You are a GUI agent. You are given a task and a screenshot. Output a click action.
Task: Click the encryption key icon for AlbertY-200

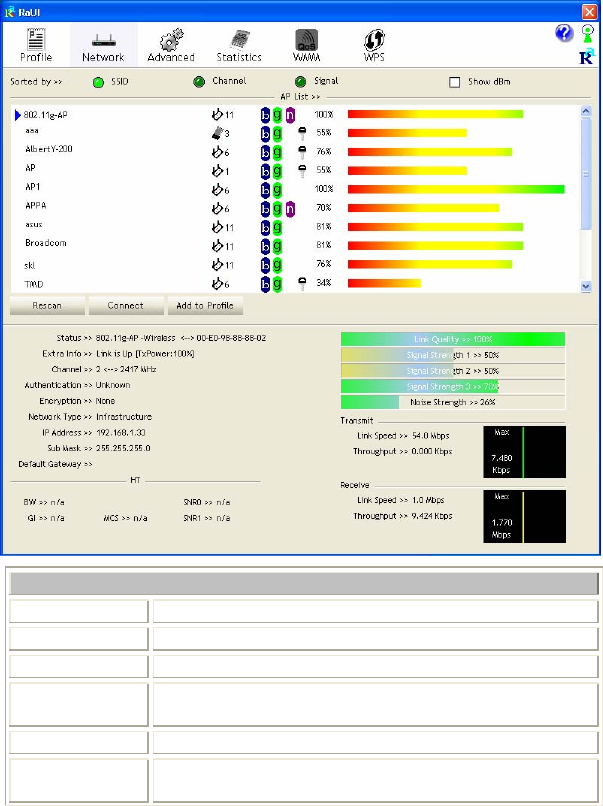pyautogui.click(x=302, y=153)
